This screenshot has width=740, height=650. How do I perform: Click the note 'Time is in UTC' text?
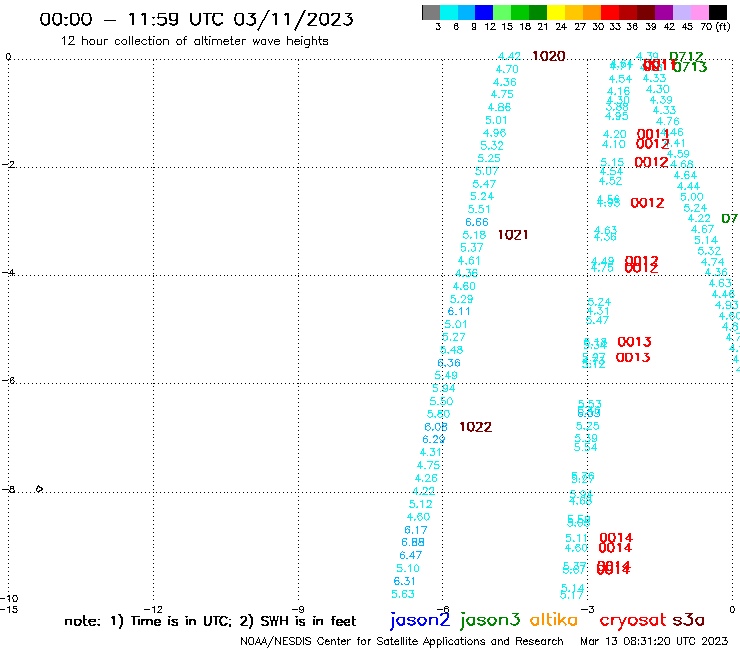[x=181, y=621]
